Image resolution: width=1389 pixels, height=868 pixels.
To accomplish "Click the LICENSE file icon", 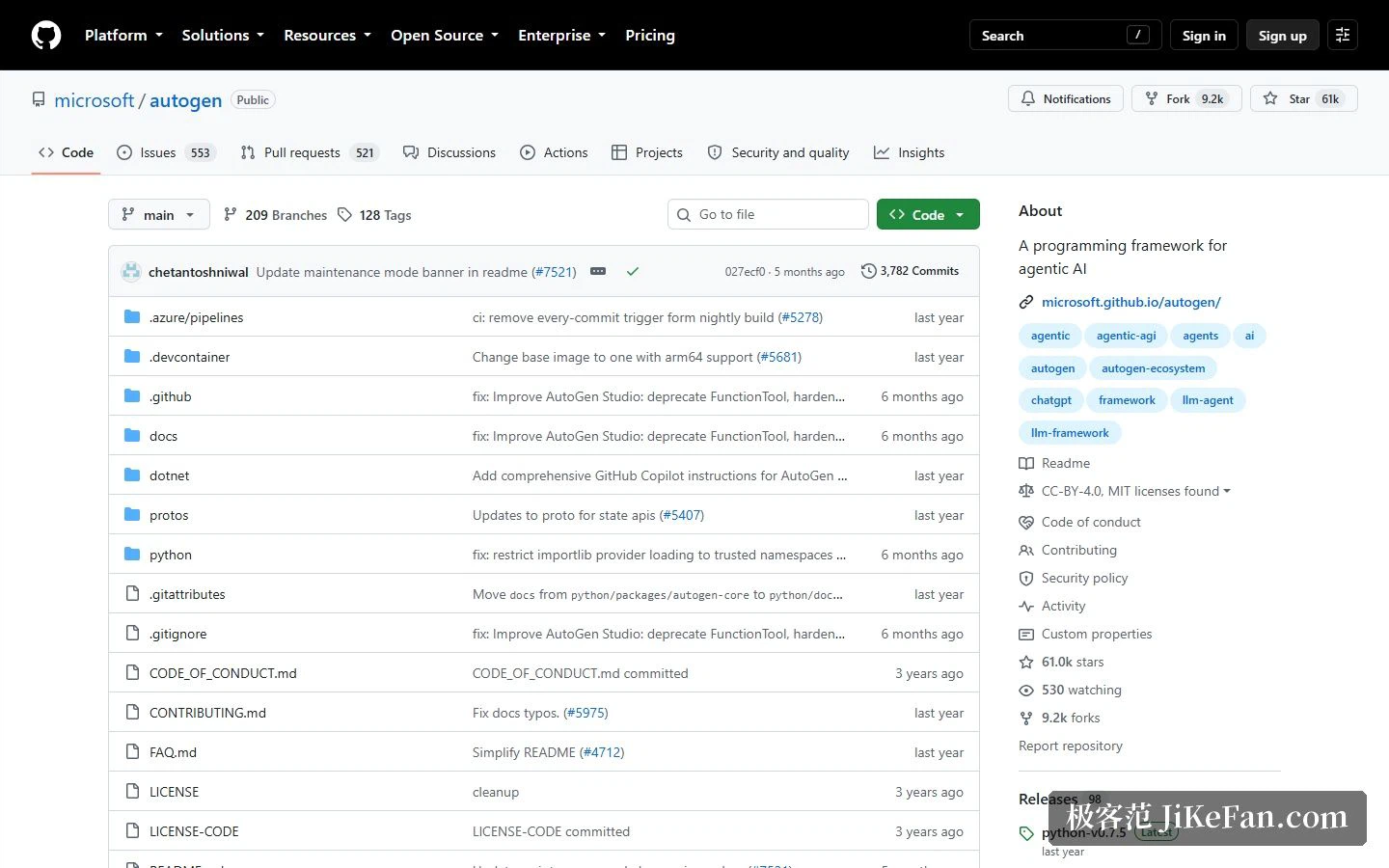I will [132, 792].
